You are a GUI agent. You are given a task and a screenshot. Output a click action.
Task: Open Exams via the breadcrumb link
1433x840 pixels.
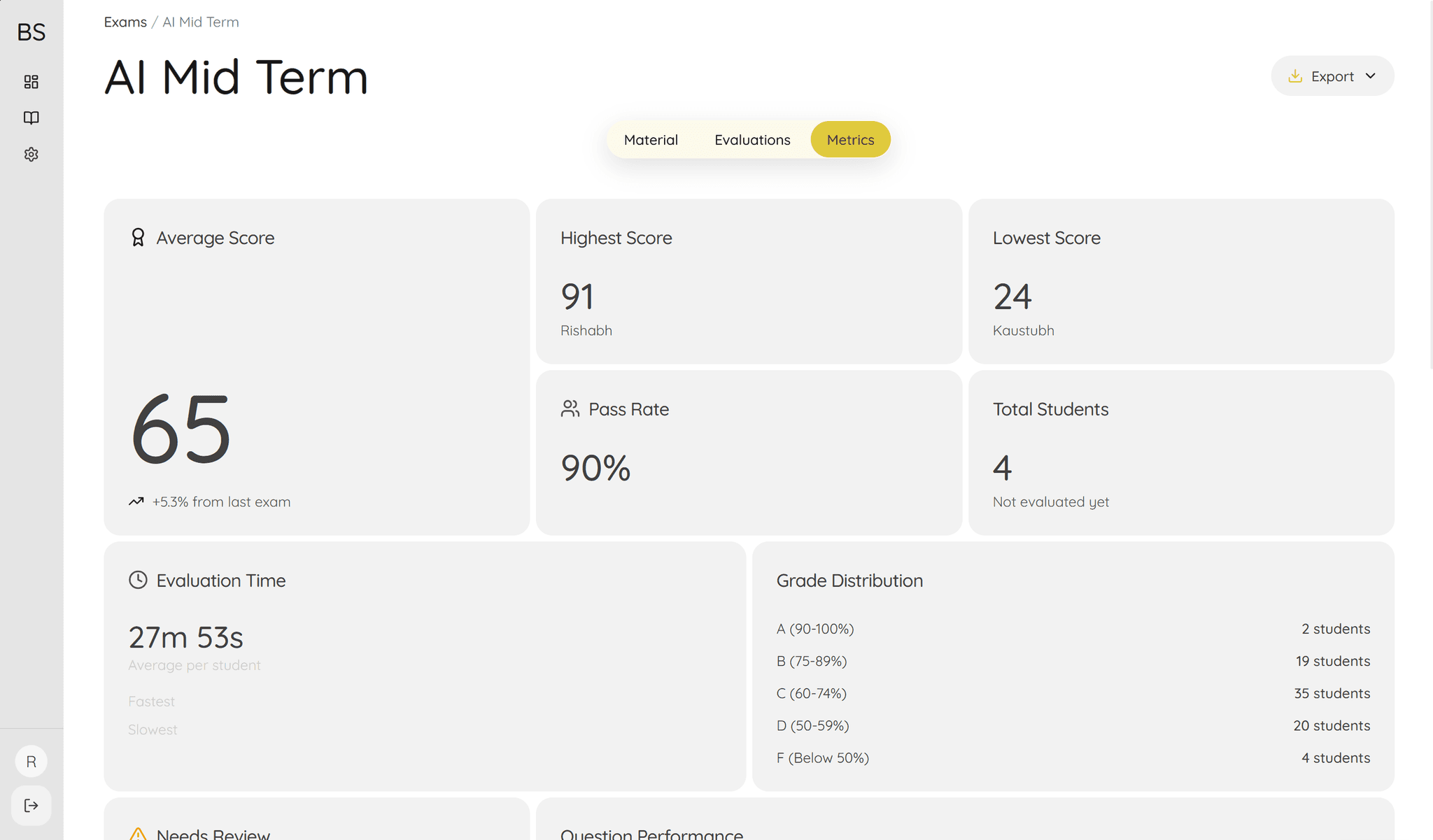click(125, 22)
